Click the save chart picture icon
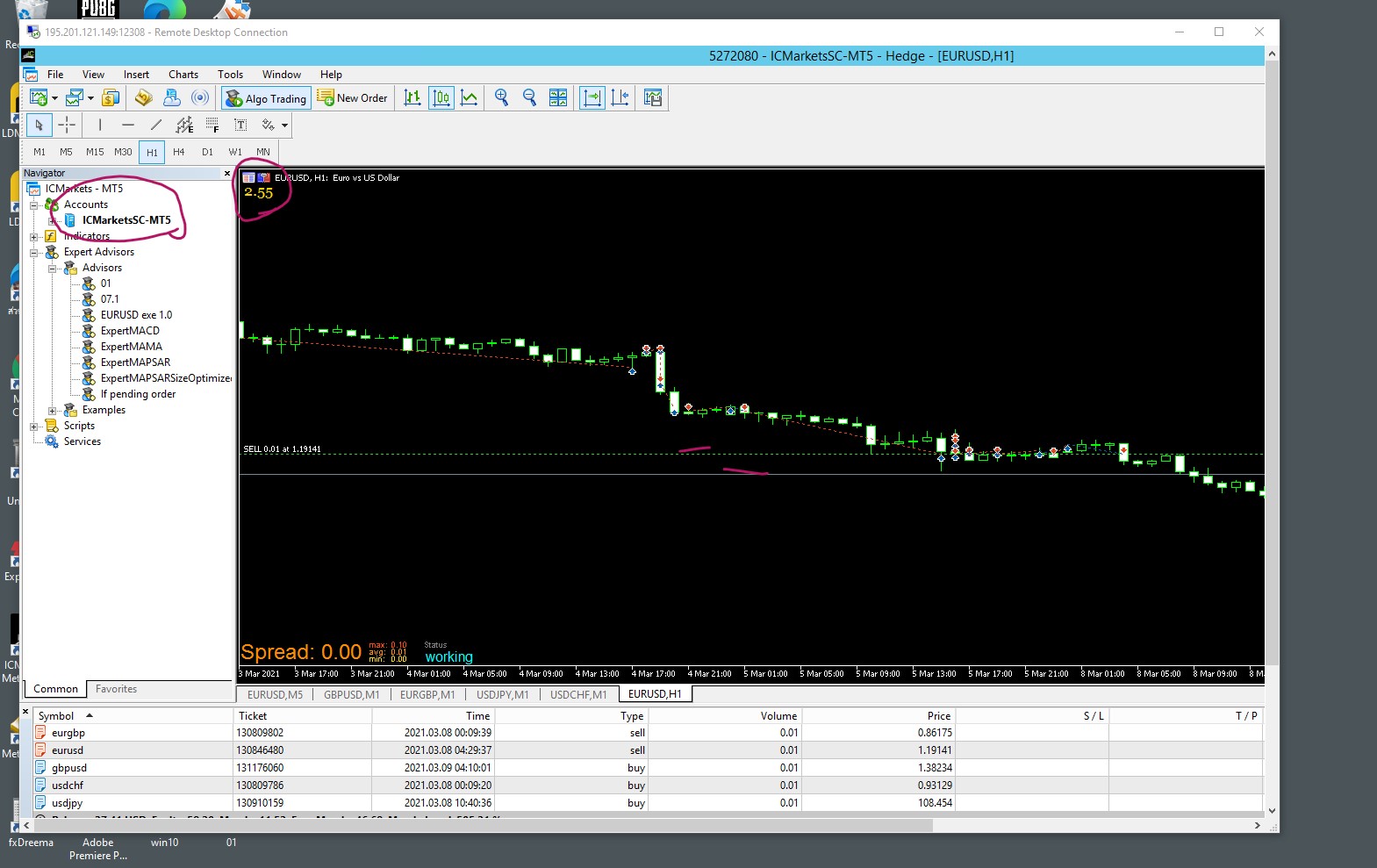 (653, 97)
